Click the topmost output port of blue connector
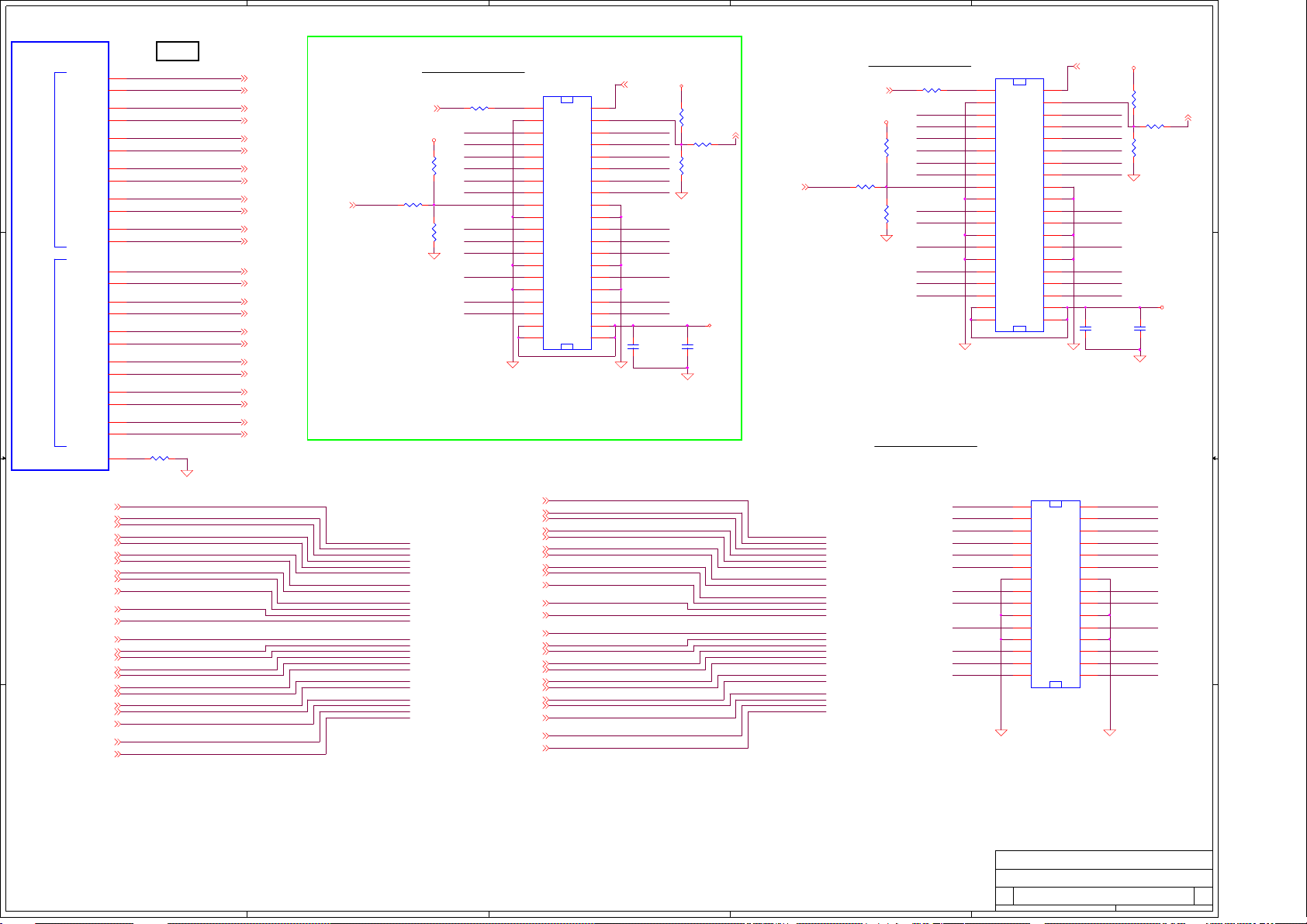Image resolution: width=1307 pixels, height=924 pixels. (244, 78)
